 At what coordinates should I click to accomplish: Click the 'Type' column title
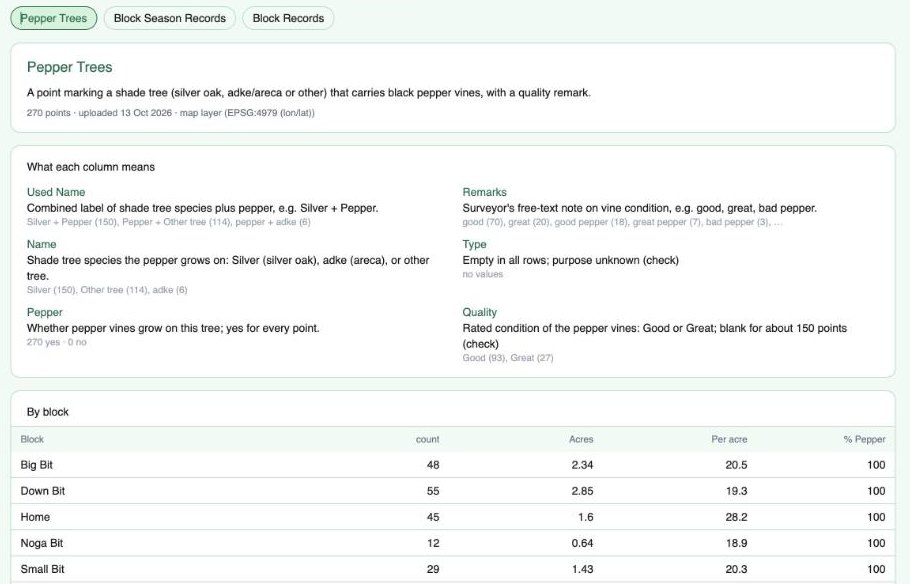[474, 244]
